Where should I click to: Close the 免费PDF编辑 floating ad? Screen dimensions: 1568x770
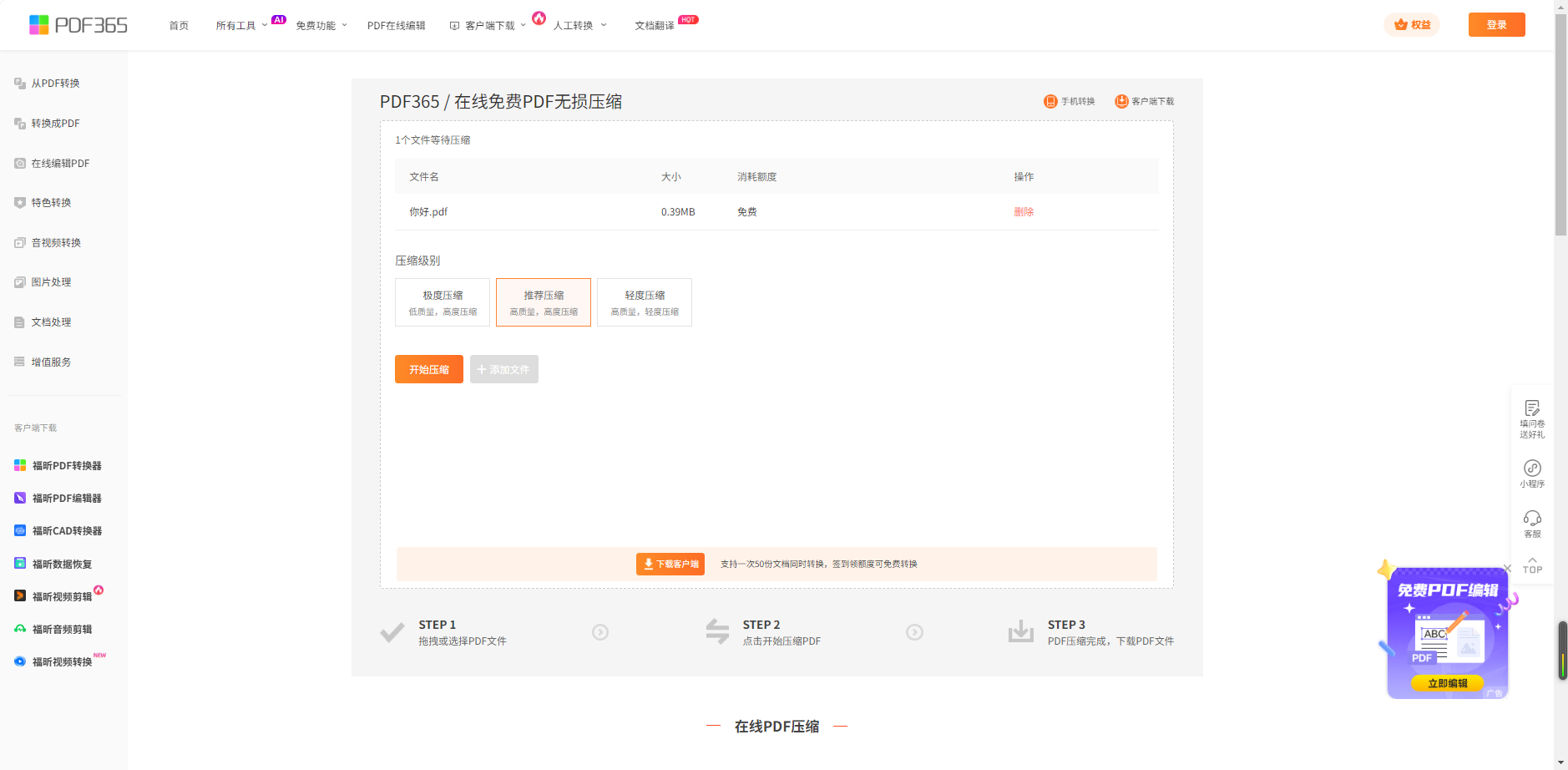[1507, 569]
